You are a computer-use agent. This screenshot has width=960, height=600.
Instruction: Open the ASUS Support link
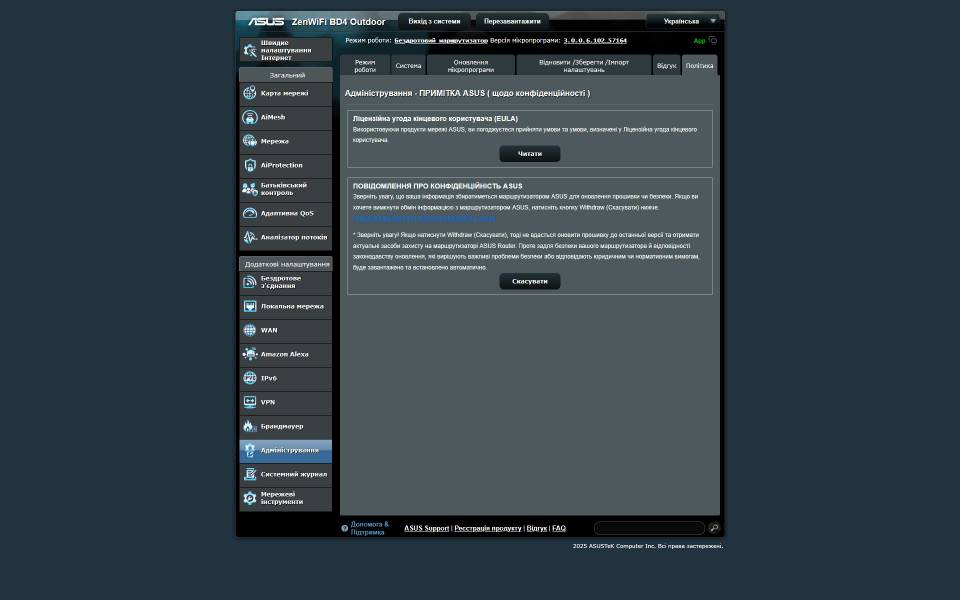(426, 528)
